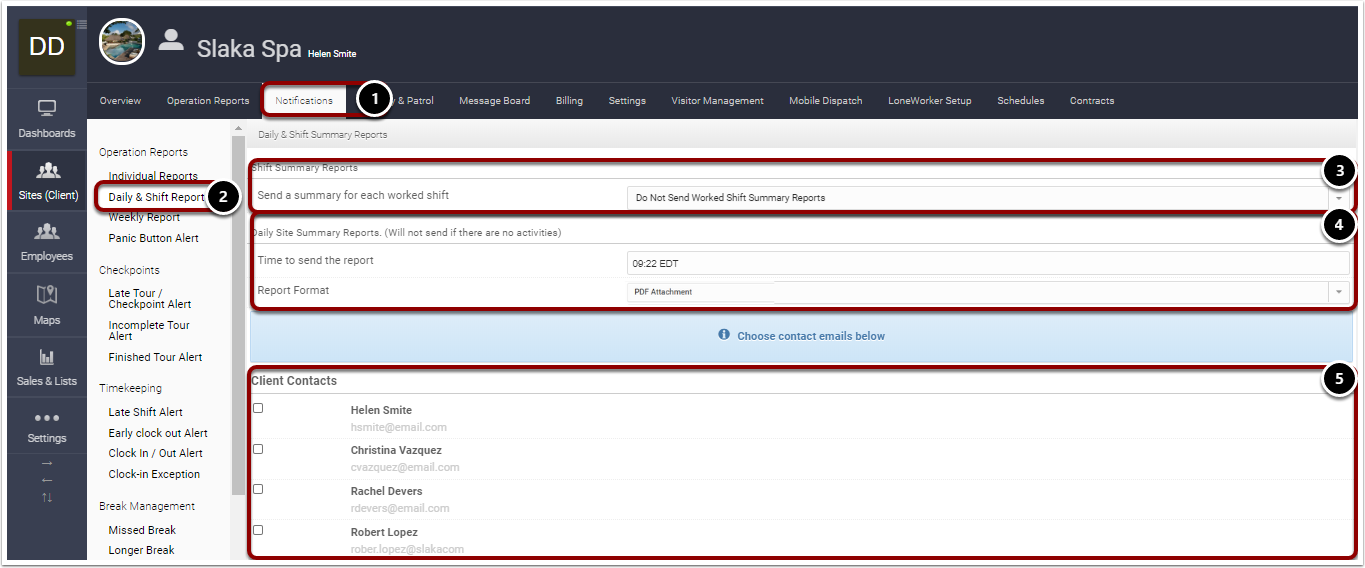Click the info icon in blue banner

(724, 335)
